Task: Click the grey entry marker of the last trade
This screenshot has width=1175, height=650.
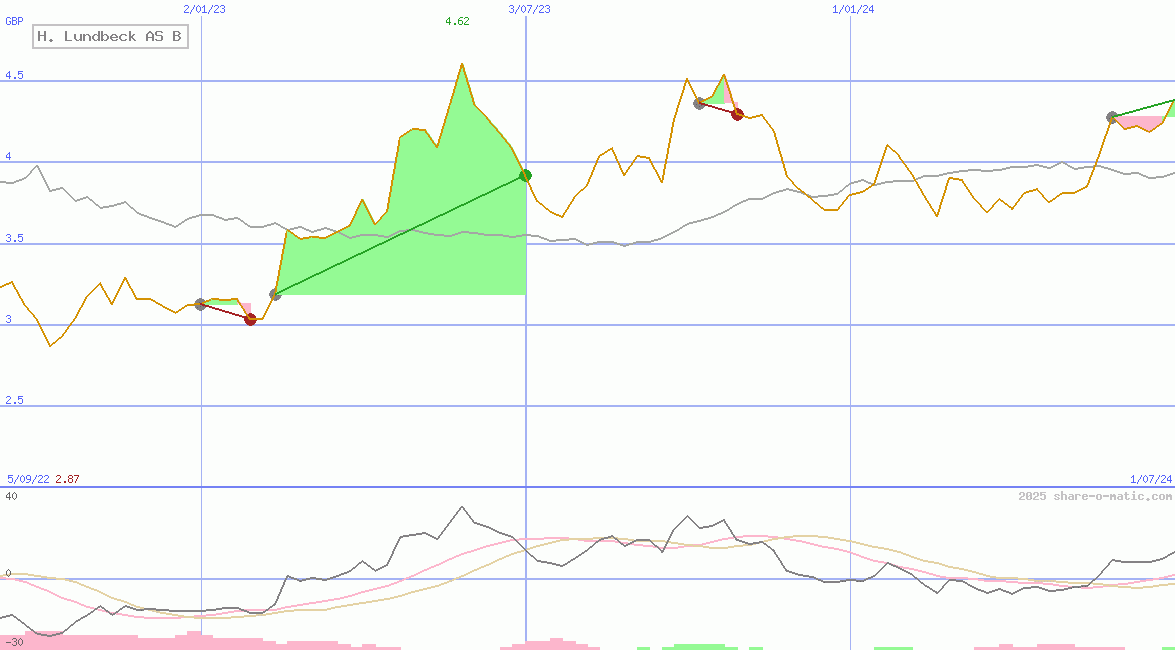Action: (1113, 117)
